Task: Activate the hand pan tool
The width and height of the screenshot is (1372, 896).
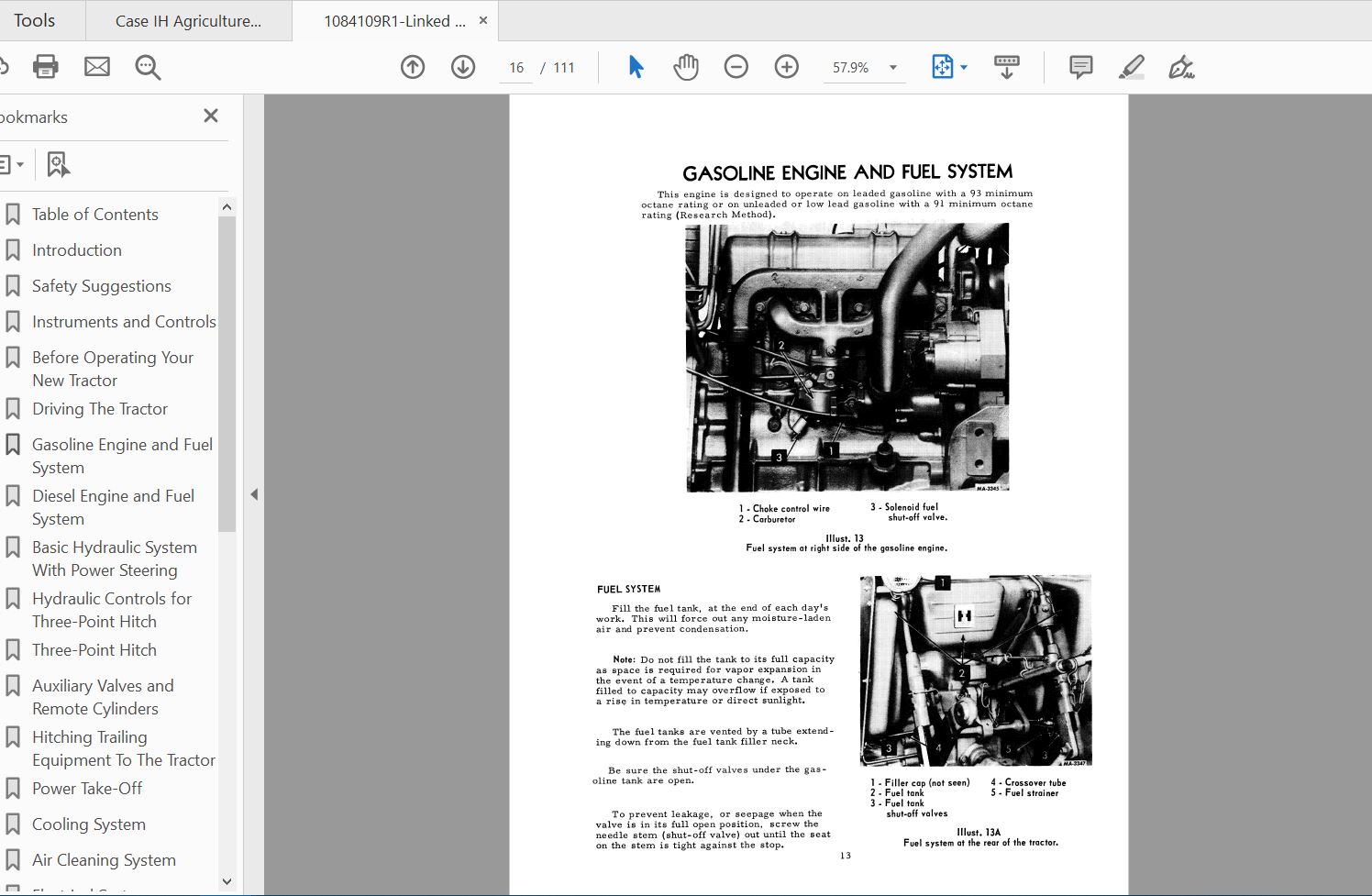Action: (x=686, y=67)
